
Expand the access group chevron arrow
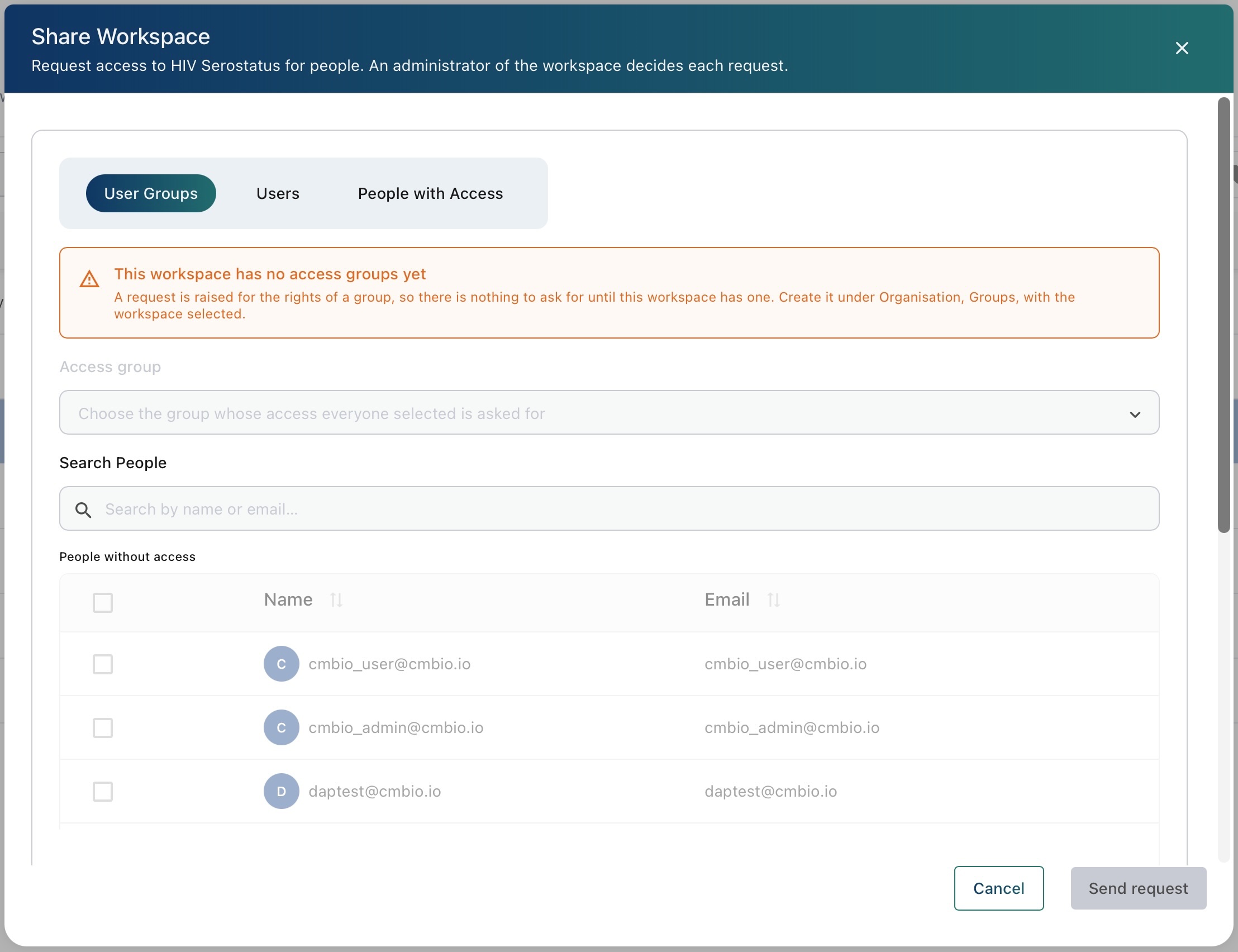1134,414
